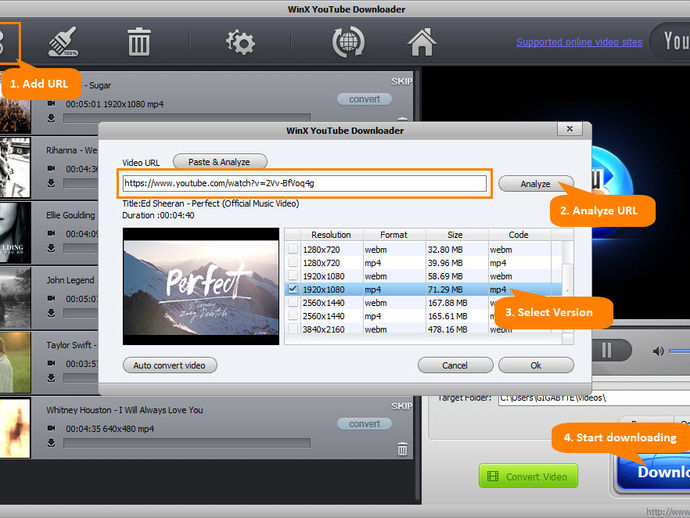Click the Check for update globe icon
This screenshot has height=518, width=690.
(348, 42)
